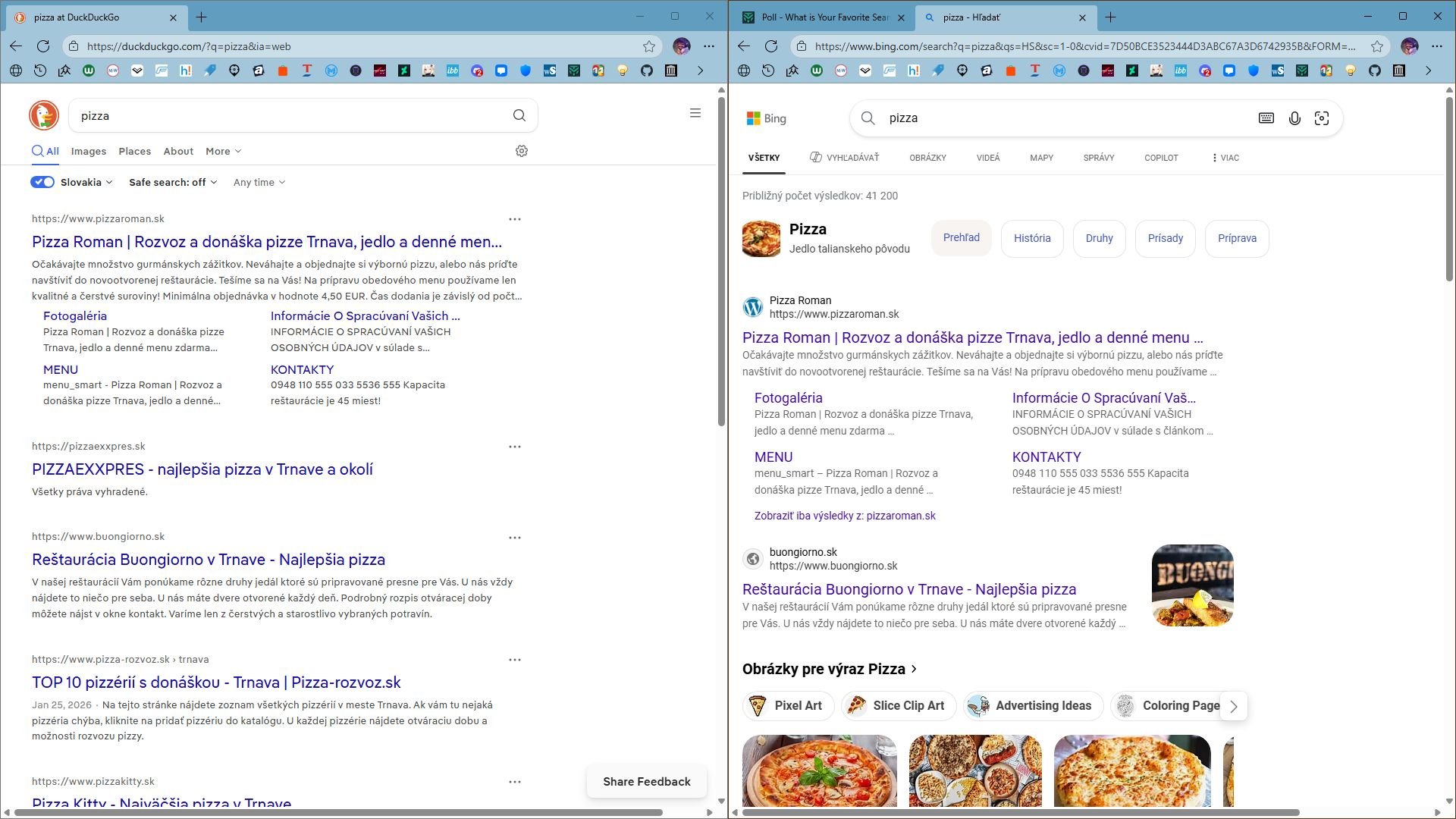Image resolution: width=1456 pixels, height=819 pixels.
Task: Switch to Places tab in DuckDuckGo
Action: pos(135,151)
